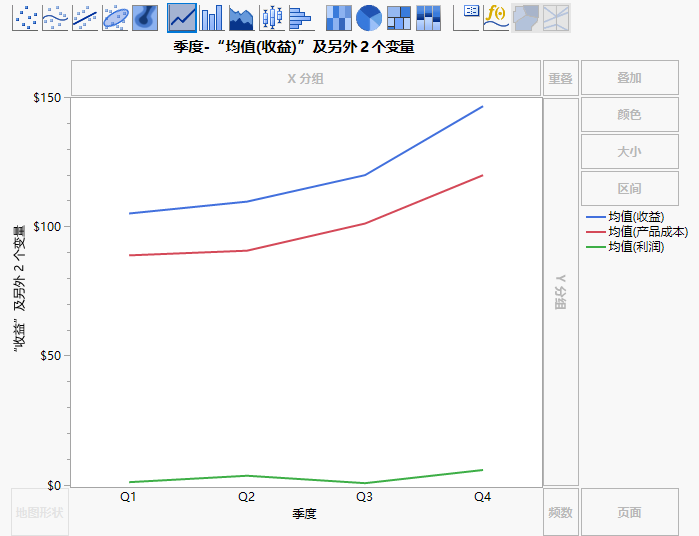Click the Q2 axis label
The image size is (699, 536).
(246, 497)
